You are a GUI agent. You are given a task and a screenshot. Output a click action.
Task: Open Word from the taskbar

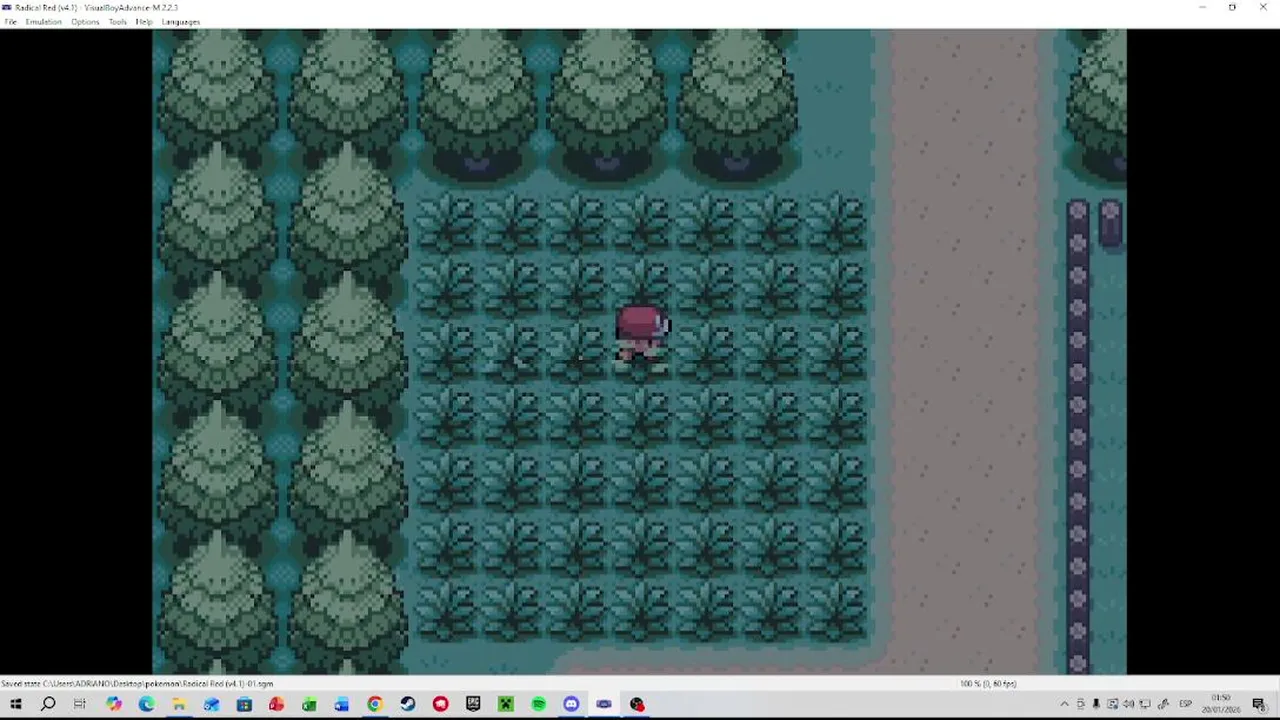tap(342, 705)
